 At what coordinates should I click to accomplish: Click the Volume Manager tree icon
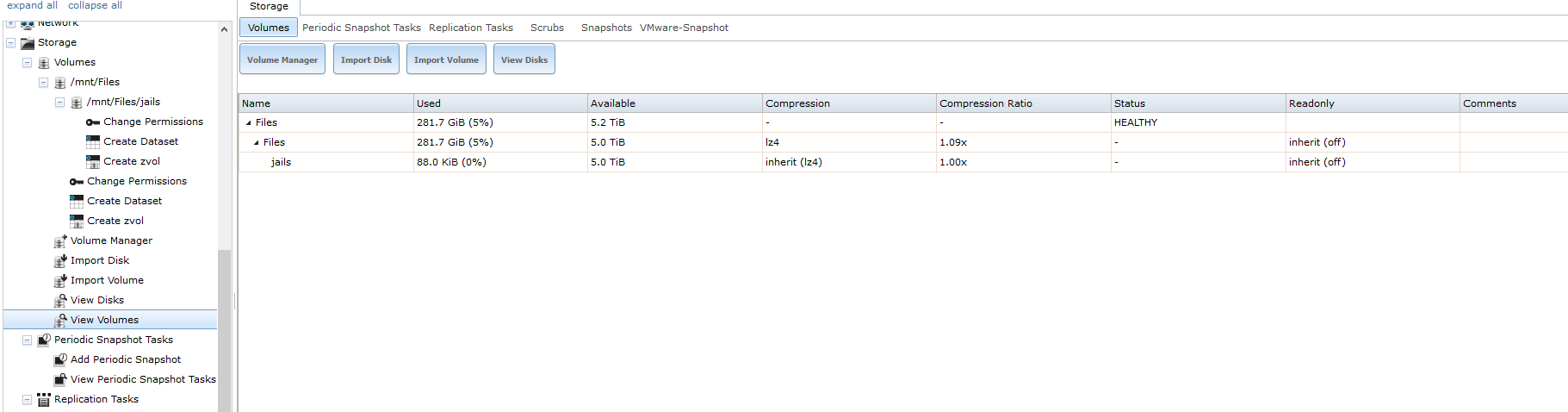60,240
